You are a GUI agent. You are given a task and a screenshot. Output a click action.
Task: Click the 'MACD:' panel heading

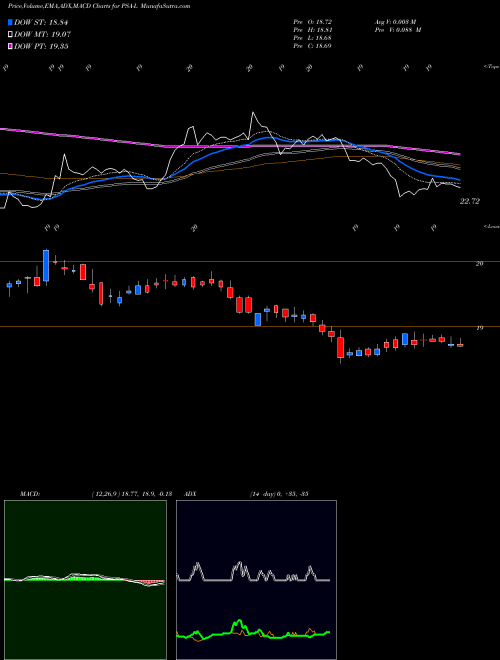click(30, 494)
